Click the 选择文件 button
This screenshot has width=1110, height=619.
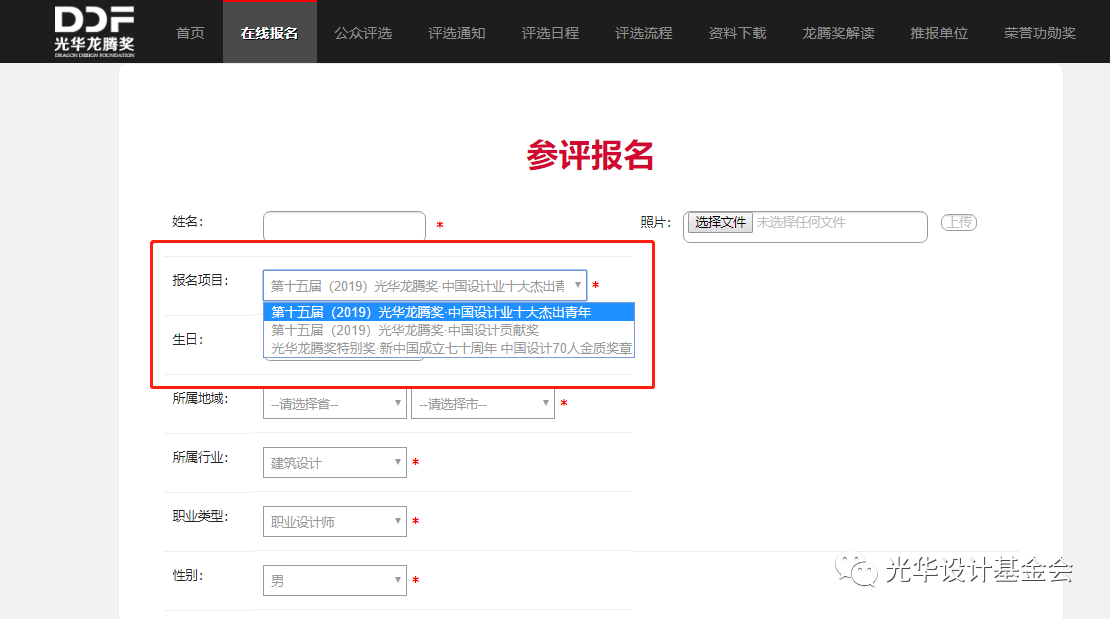tap(720, 222)
